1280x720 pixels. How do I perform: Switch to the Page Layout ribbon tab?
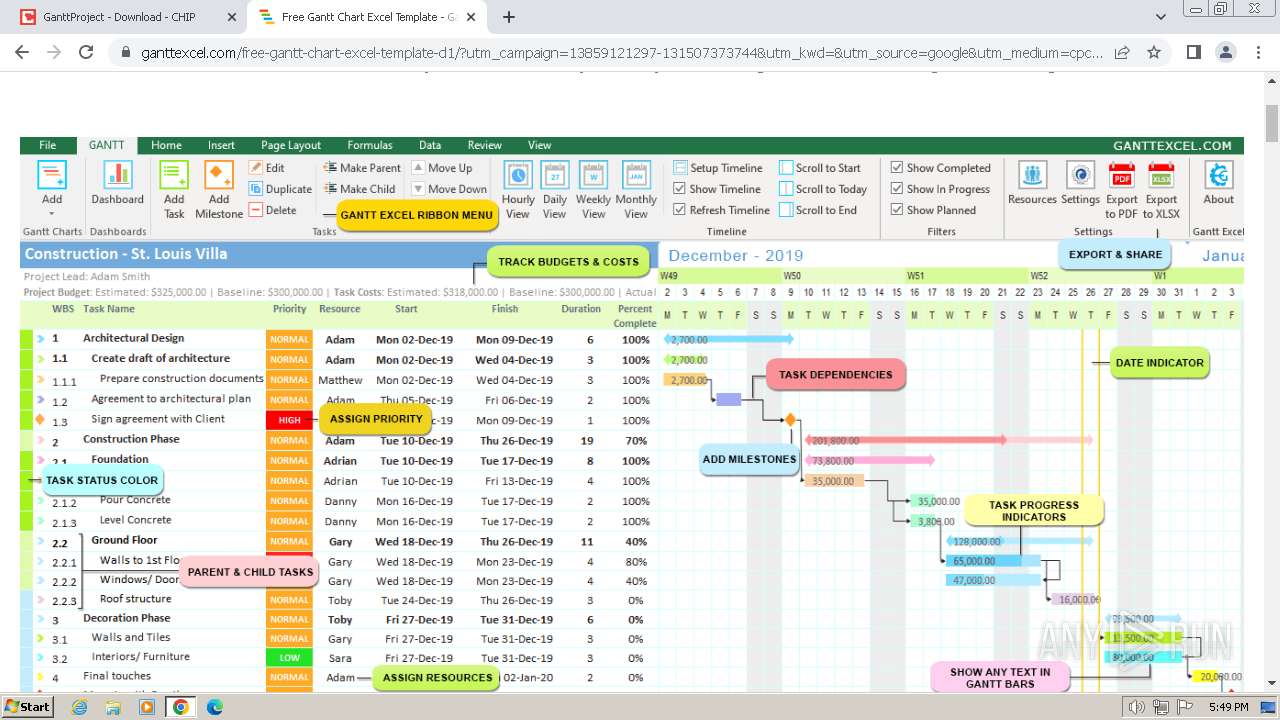(x=291, y=145)
